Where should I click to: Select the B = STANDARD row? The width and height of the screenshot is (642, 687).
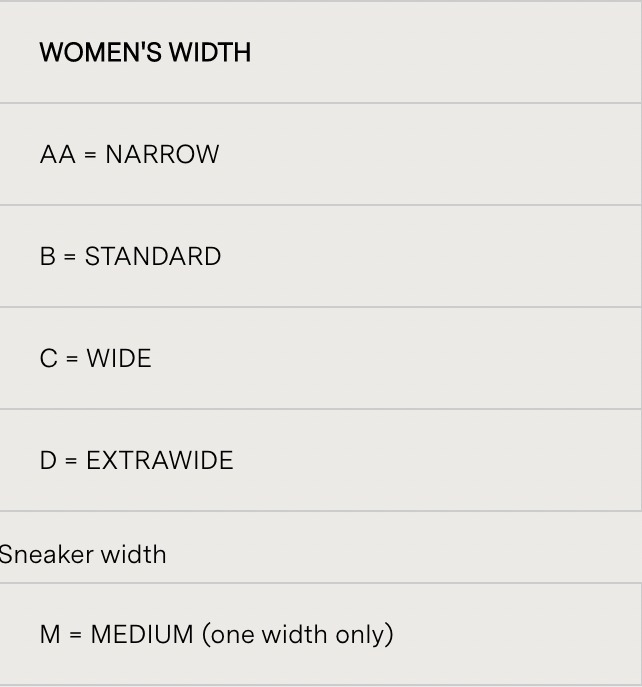point(320,256)
